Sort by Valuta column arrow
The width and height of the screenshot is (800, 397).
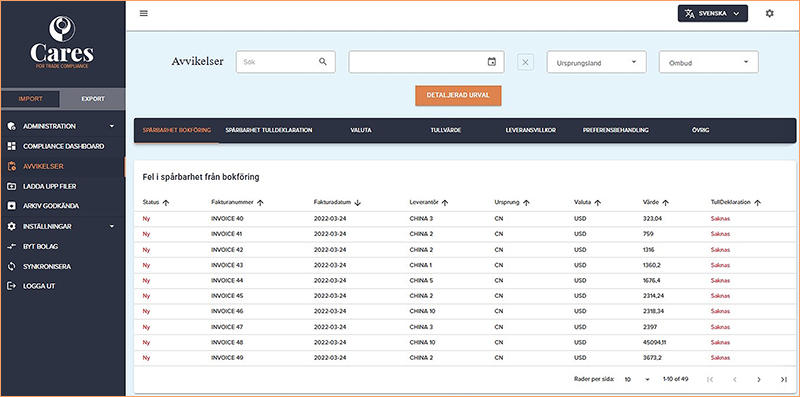(x=598, y=203)
